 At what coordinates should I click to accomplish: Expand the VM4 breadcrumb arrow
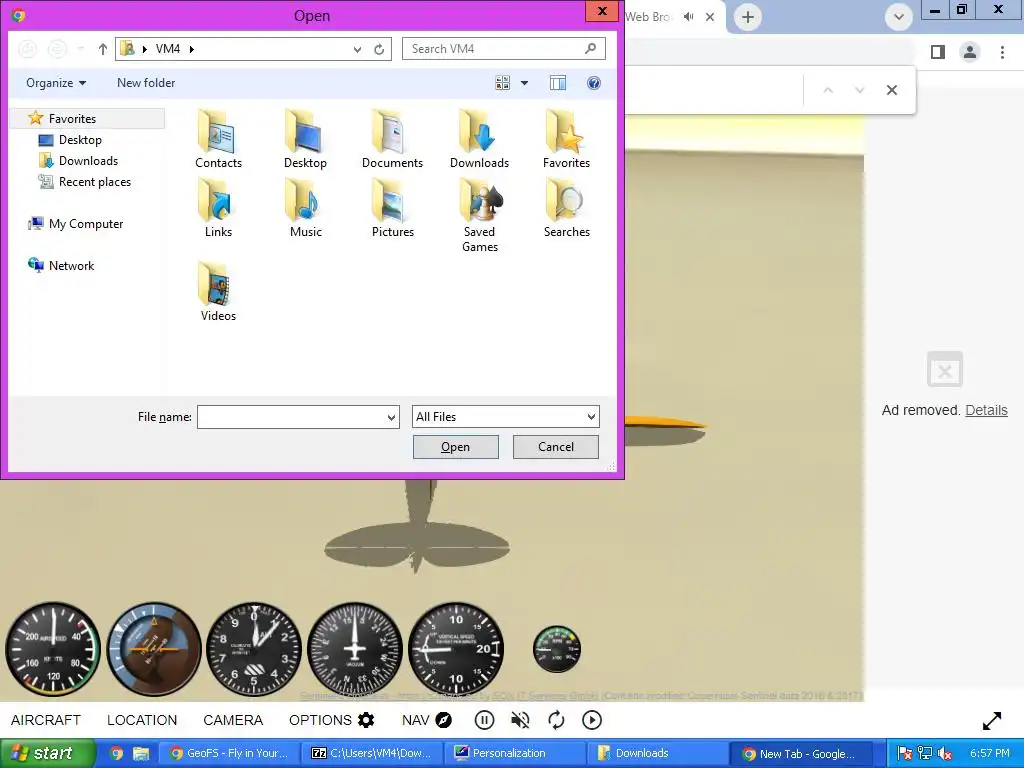(192, 49)
